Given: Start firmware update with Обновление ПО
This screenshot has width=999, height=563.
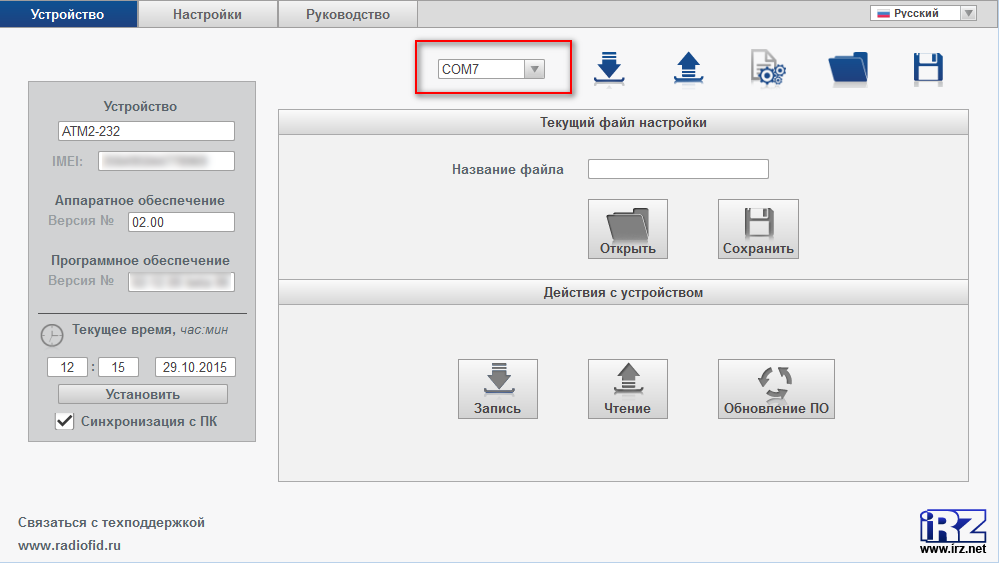Looking at the screenshot, I should point(776,389).
